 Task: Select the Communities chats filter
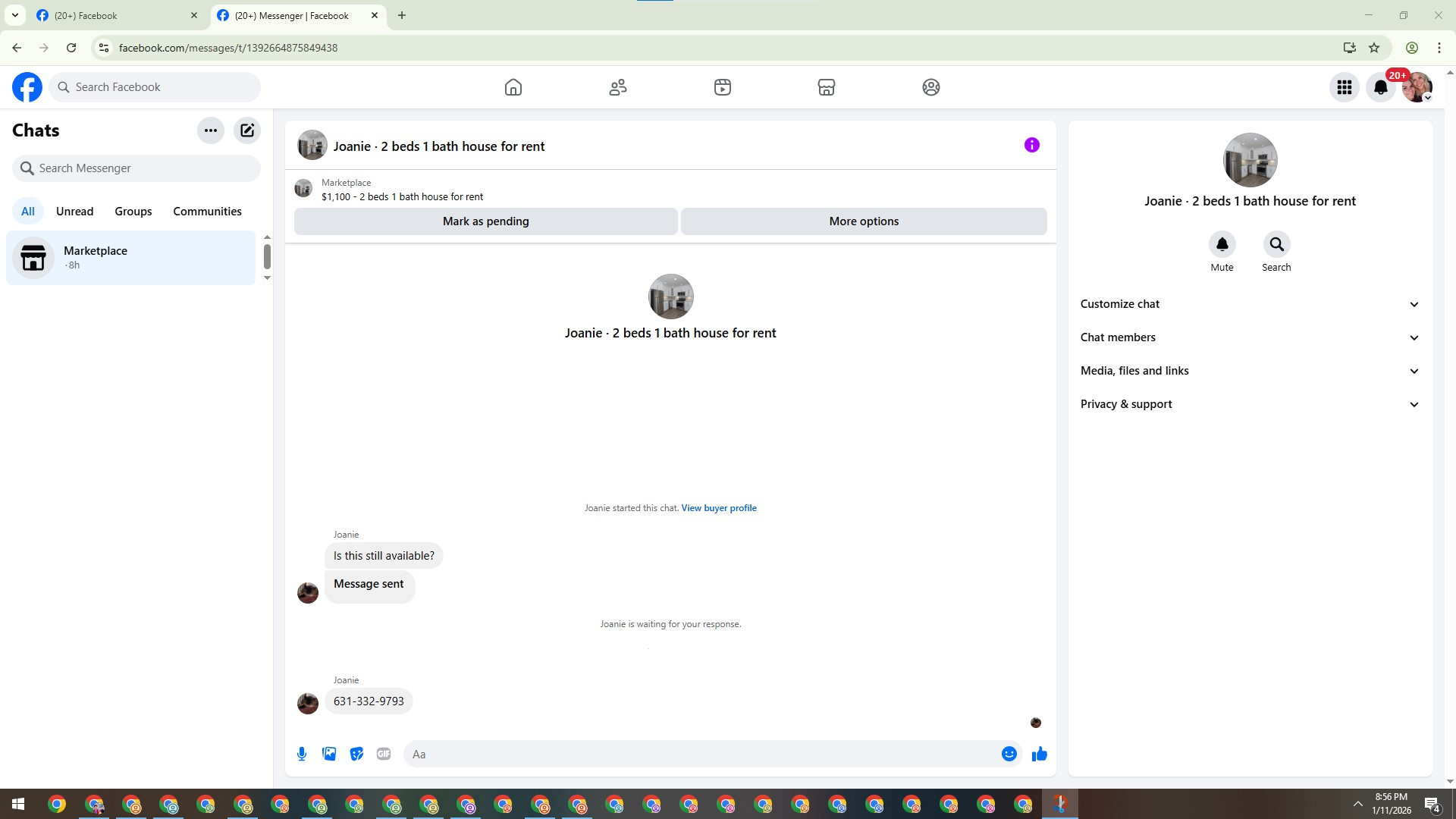[208, 212]
